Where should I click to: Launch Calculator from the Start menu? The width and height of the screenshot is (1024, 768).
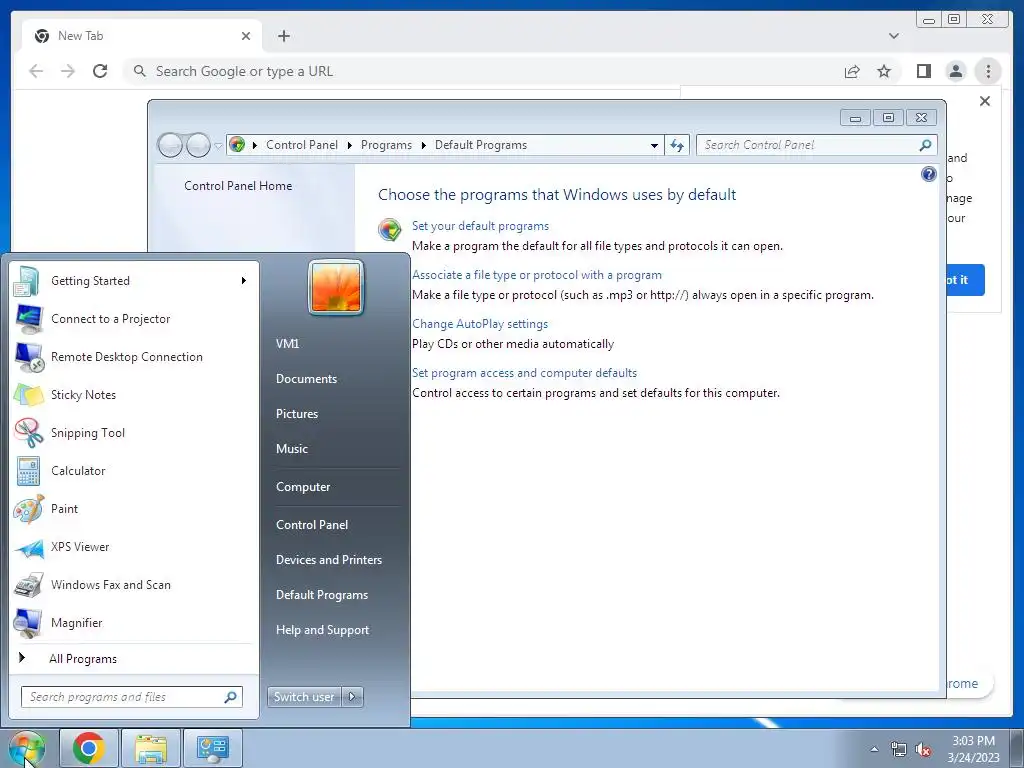133,471
